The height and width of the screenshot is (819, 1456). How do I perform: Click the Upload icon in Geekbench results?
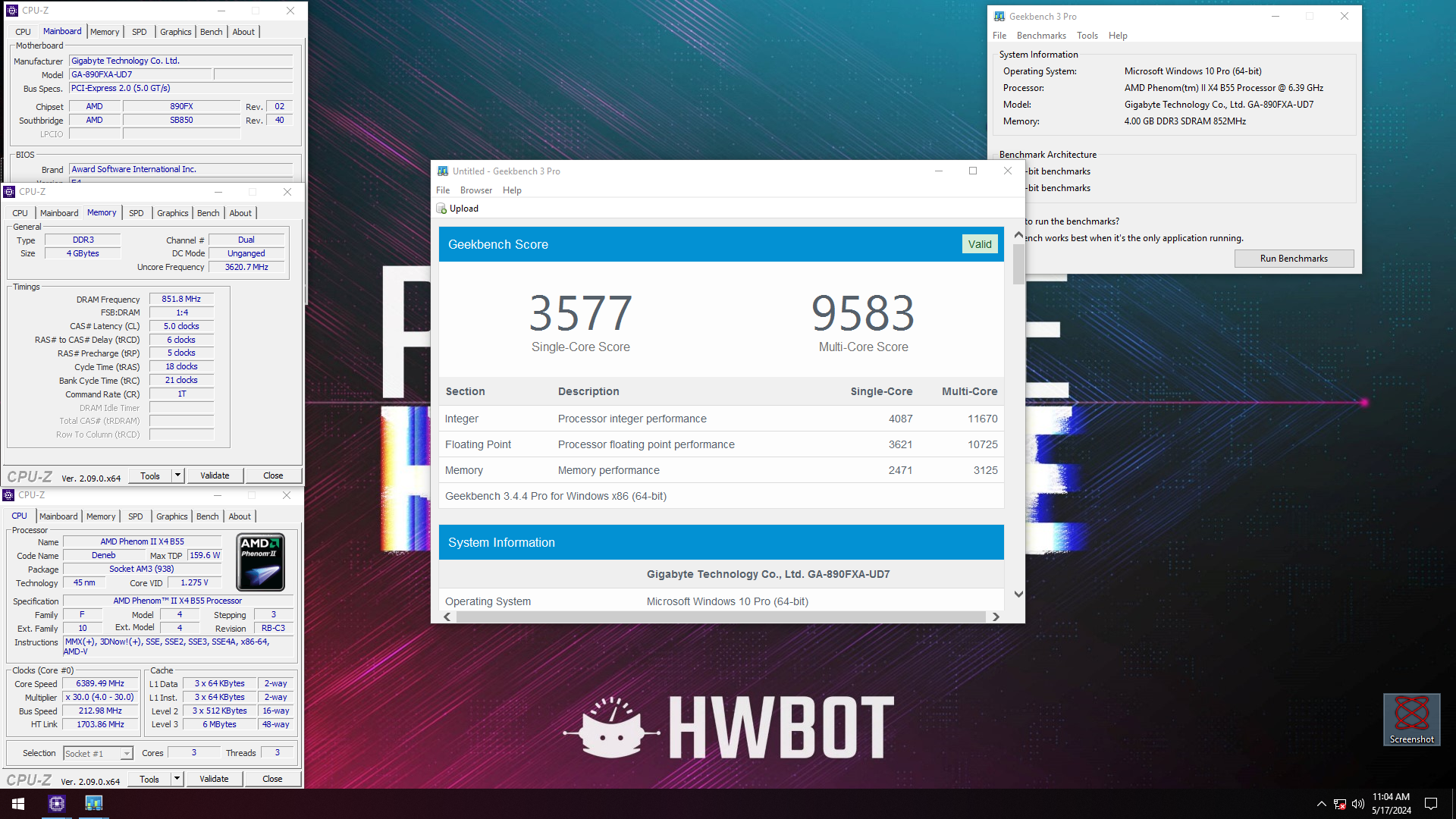pos(441,209)
